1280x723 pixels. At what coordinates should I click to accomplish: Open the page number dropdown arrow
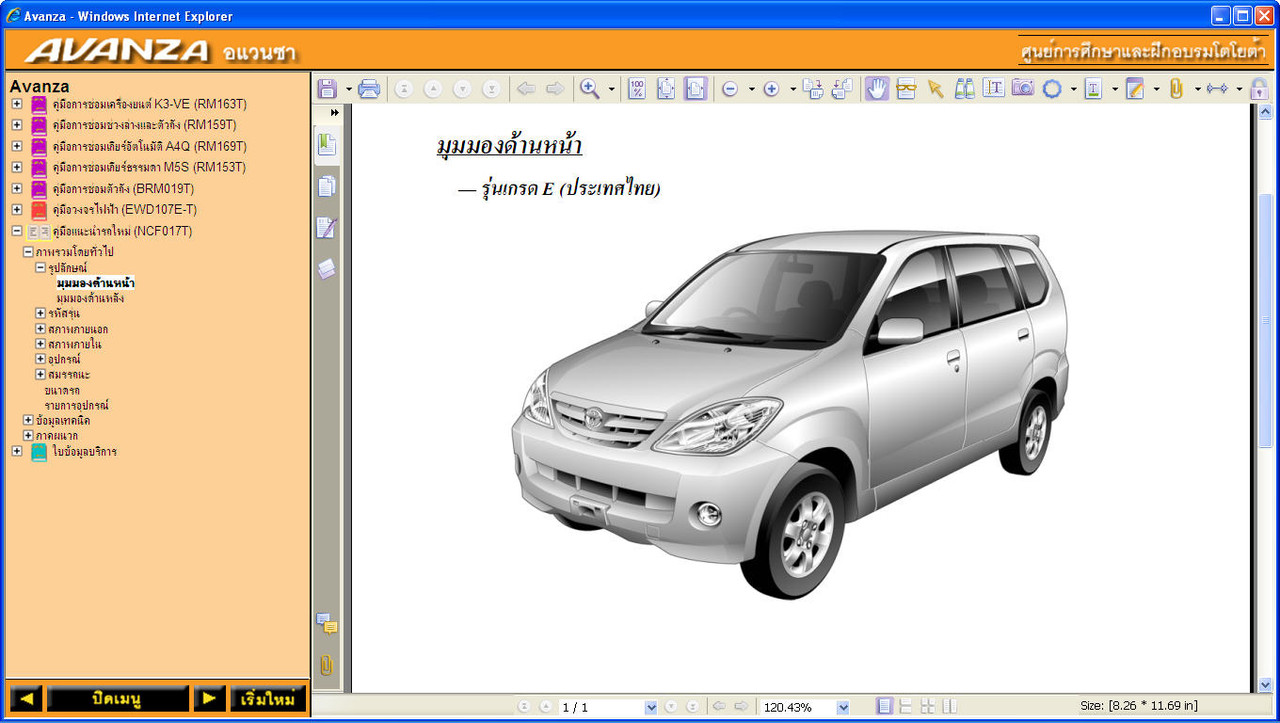tap(651, 707)
